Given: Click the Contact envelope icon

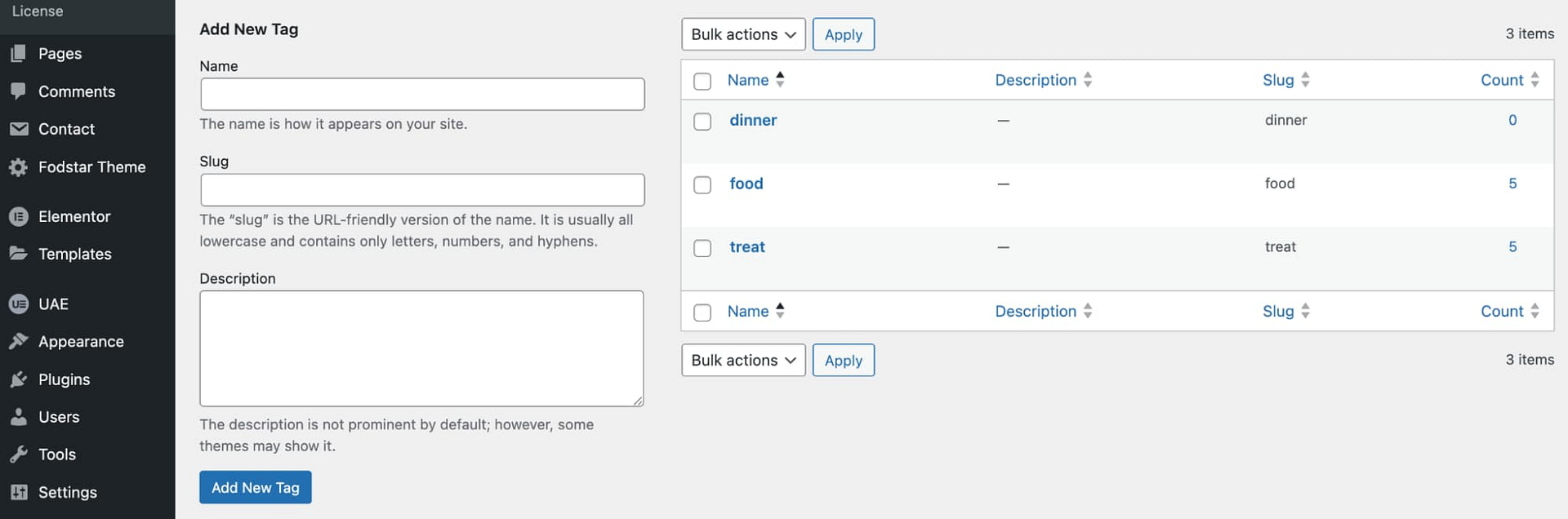Looking at the screenshot, I should 19,129.
